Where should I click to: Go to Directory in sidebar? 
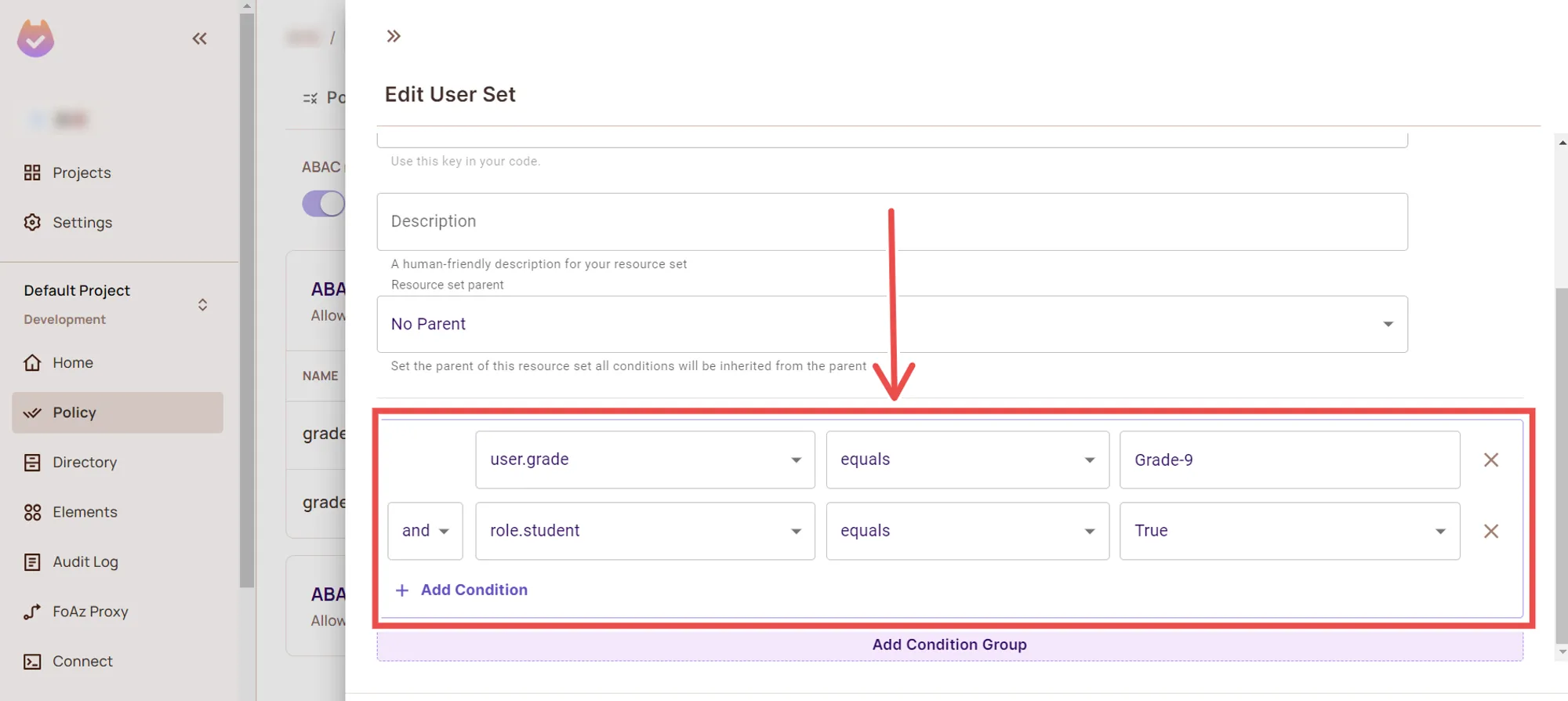click(84, 463)
